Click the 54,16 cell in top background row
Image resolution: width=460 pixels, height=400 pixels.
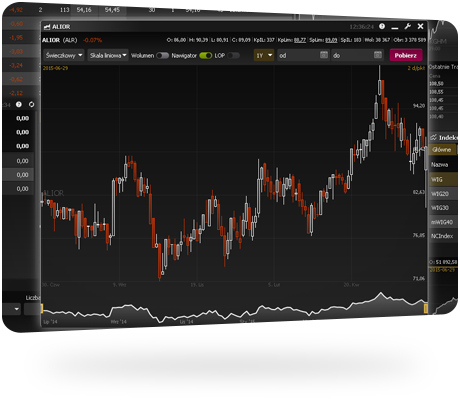pos(84,10)
